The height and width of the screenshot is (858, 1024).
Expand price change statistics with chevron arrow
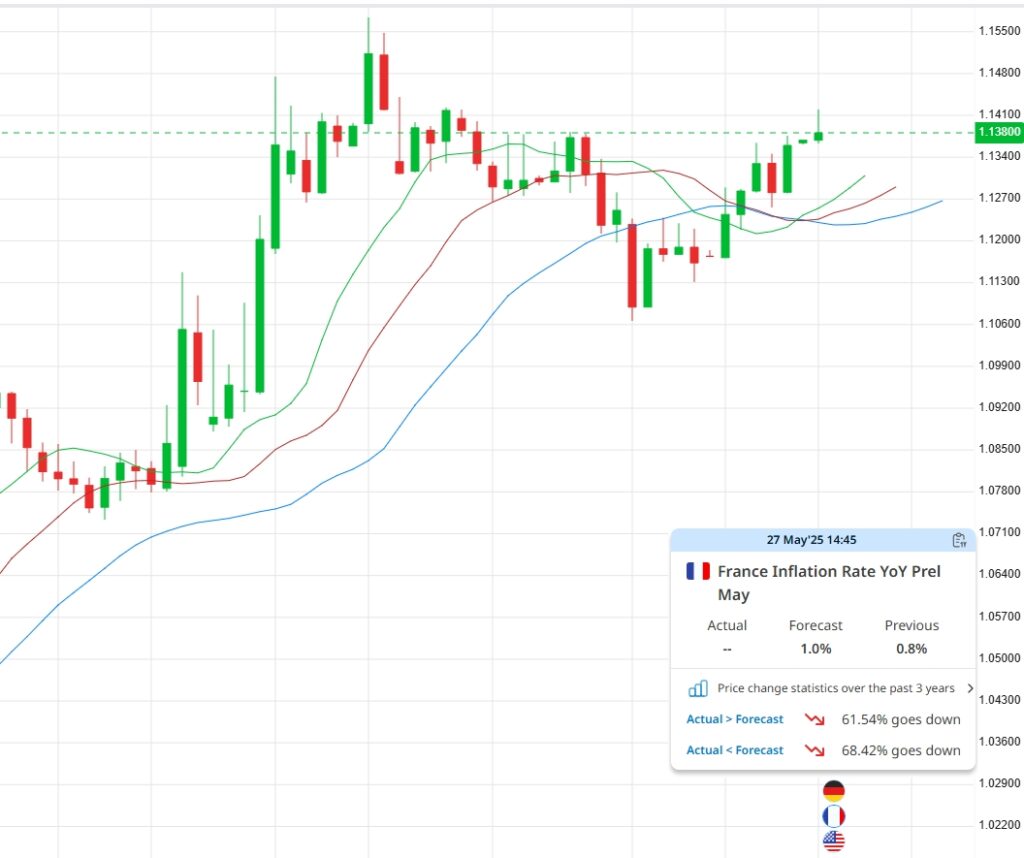click(x=969, y=688)
